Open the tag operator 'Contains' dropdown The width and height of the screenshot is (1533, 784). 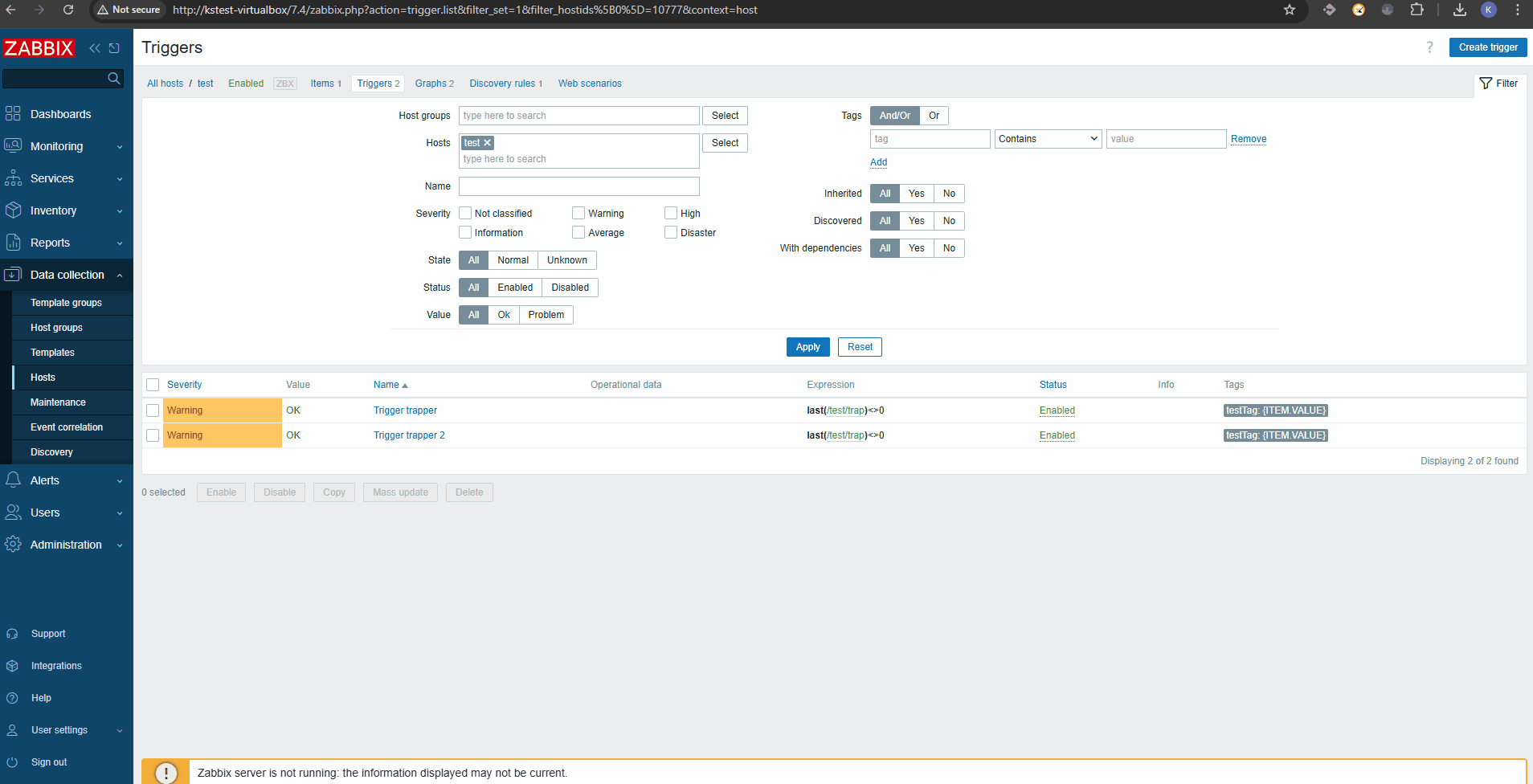coord(1048,139)
